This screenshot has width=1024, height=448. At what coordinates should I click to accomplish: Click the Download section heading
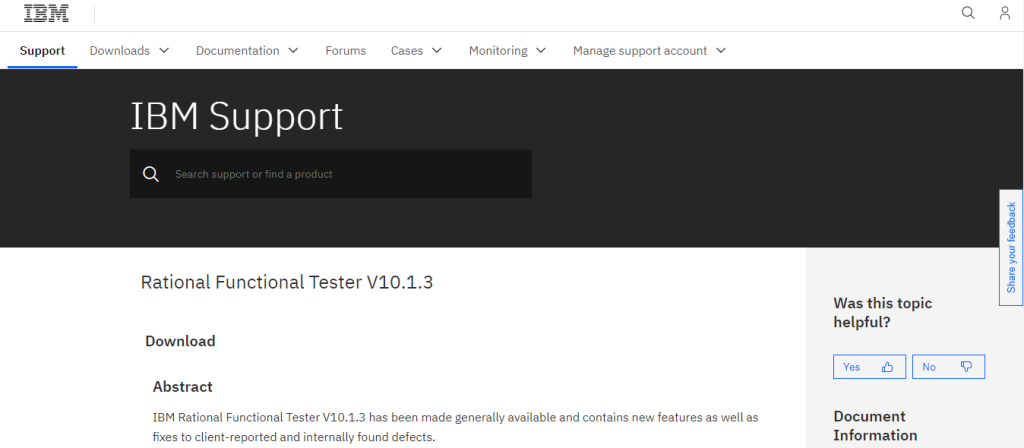[180, 341]
